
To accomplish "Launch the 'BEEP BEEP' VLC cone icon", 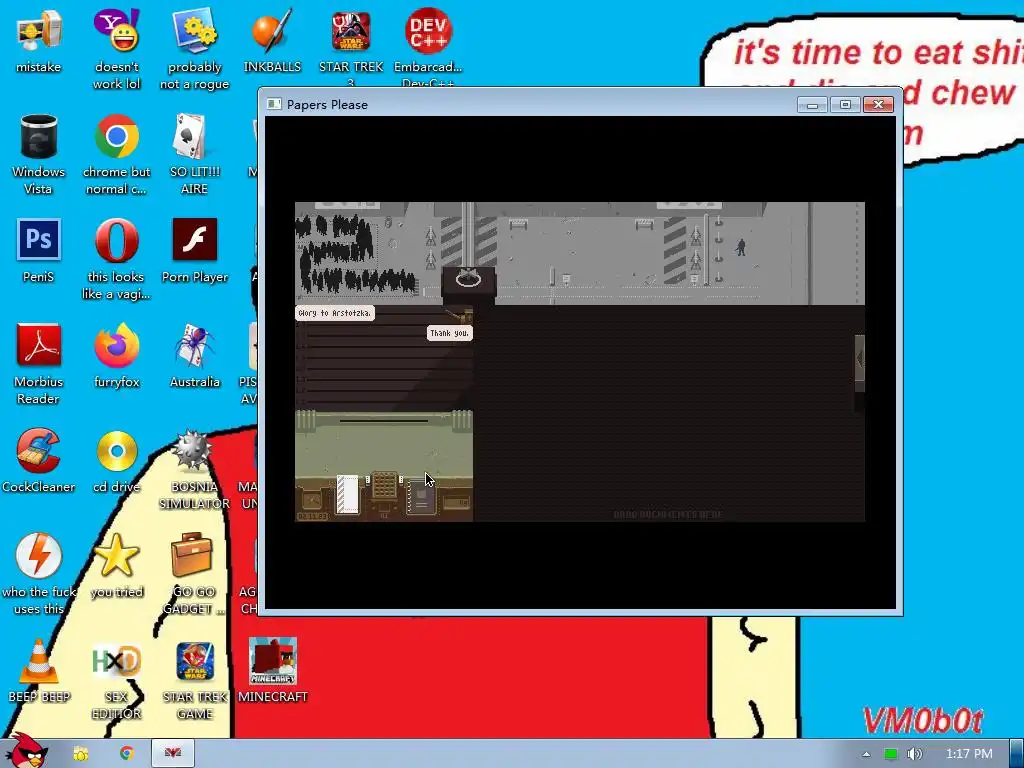I will pos(39,661).
